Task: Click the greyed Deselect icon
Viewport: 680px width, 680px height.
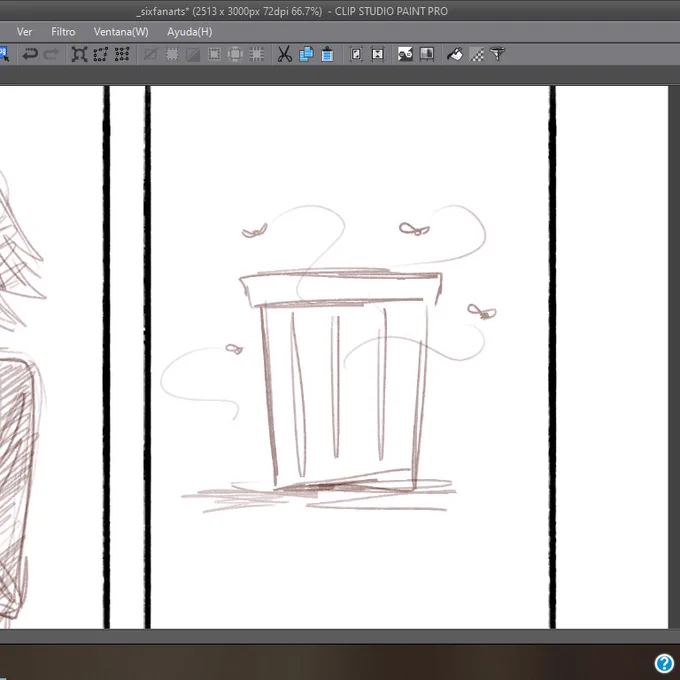Action: 150,54
